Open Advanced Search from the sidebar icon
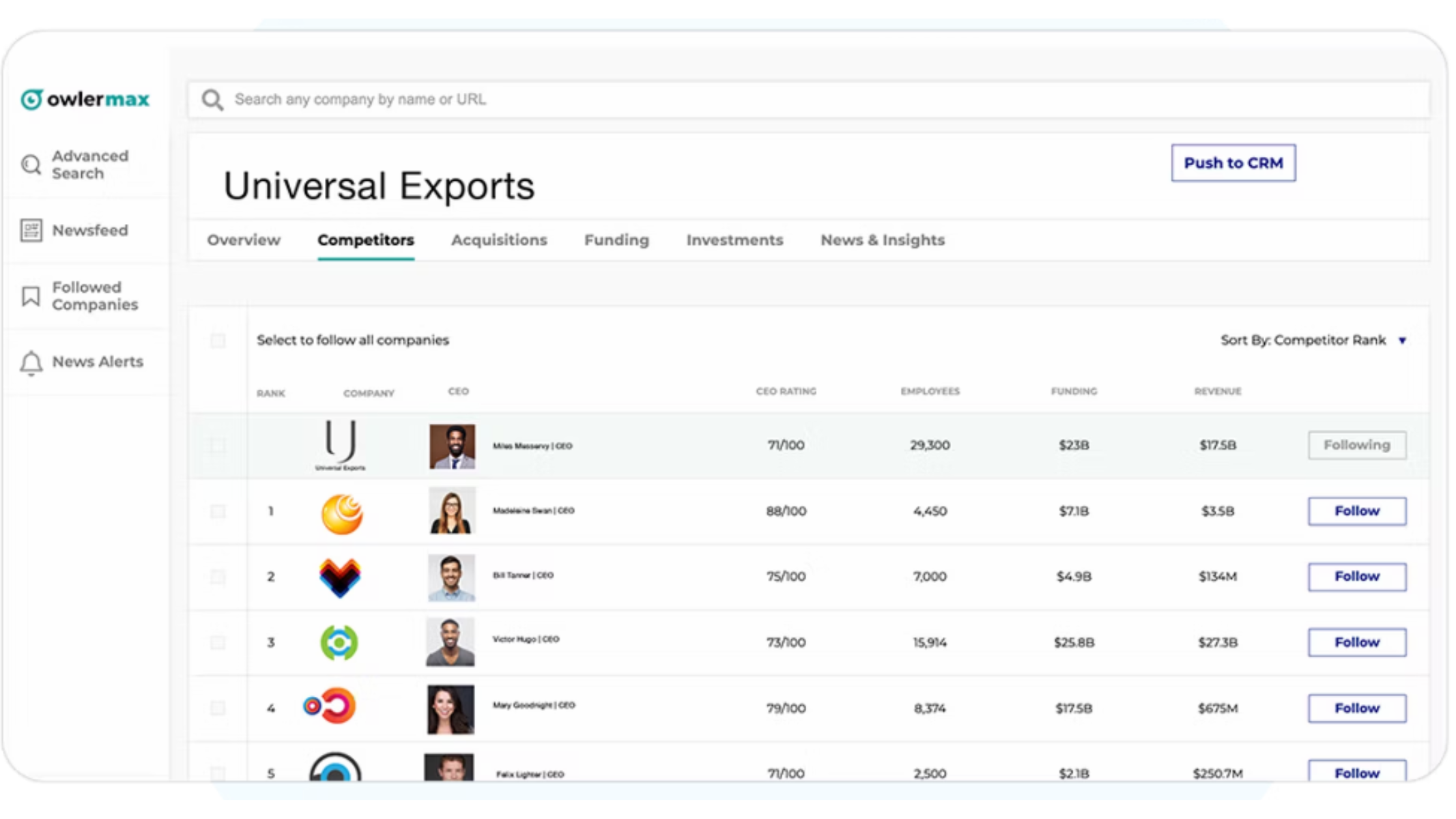This screenshot has height=819, width=1456. point(31,164)
